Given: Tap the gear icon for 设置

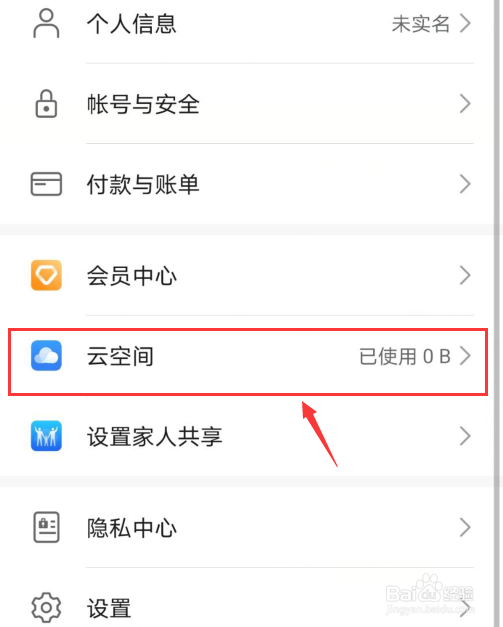Looking at the screenshot, I should (x=46, y=607).
